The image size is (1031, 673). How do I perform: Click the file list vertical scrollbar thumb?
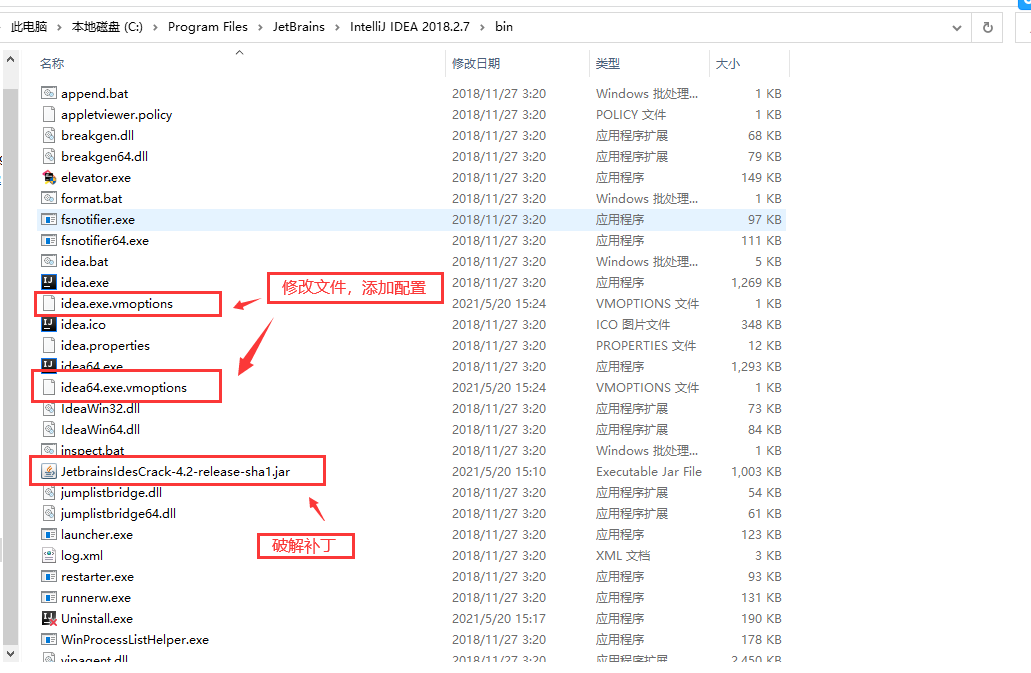11,365
